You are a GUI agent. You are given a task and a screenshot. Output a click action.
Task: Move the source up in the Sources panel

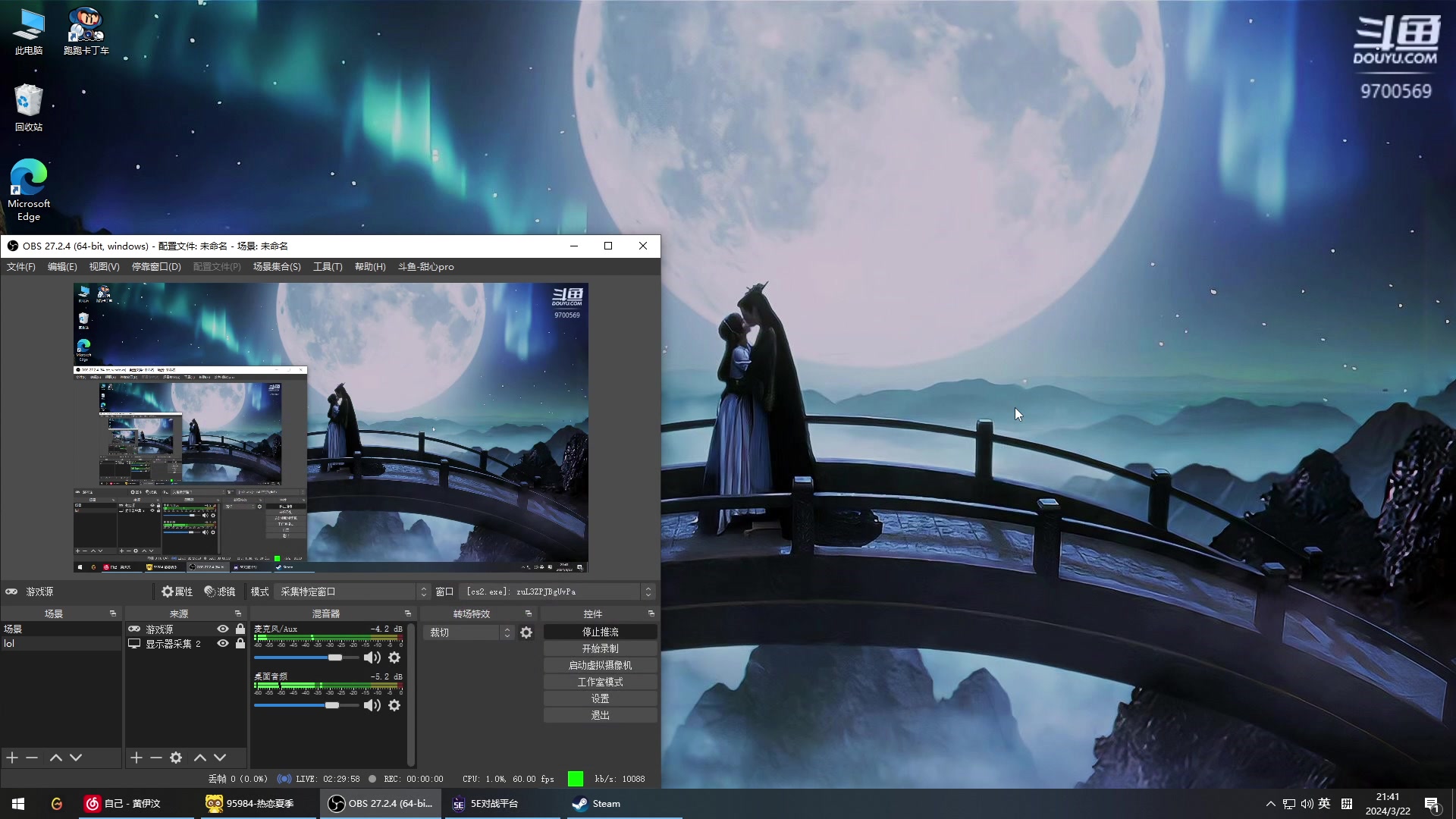pos(200,758)
